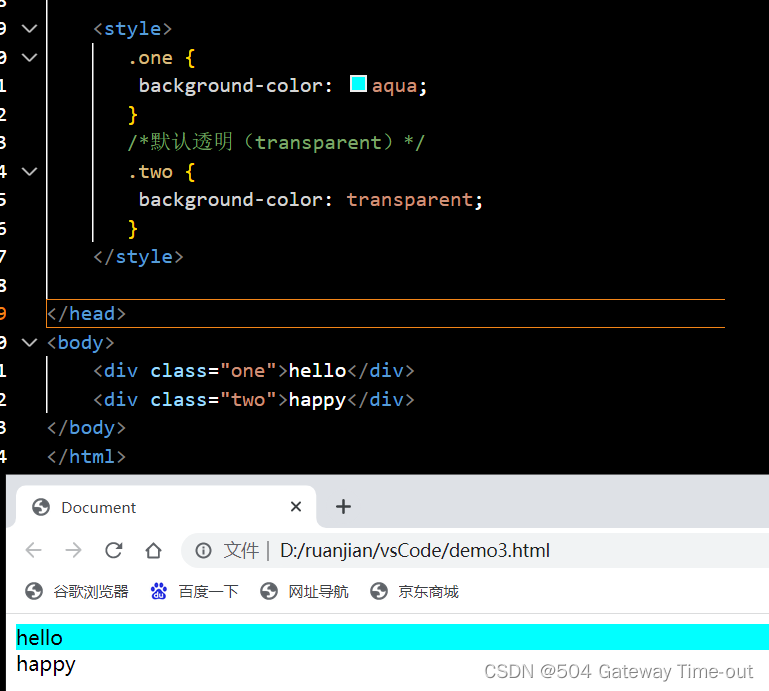Close the Document tab

pos(296,507)
